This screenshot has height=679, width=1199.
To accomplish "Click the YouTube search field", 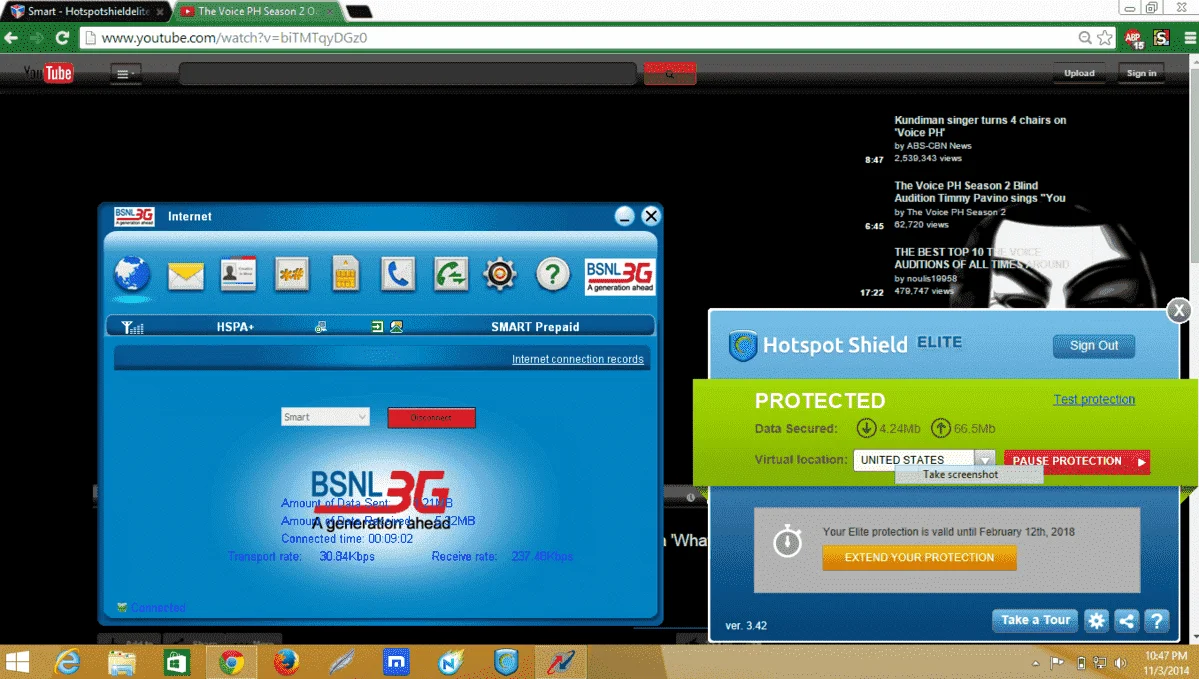I will pyautogui.click(x=408, y=74).
